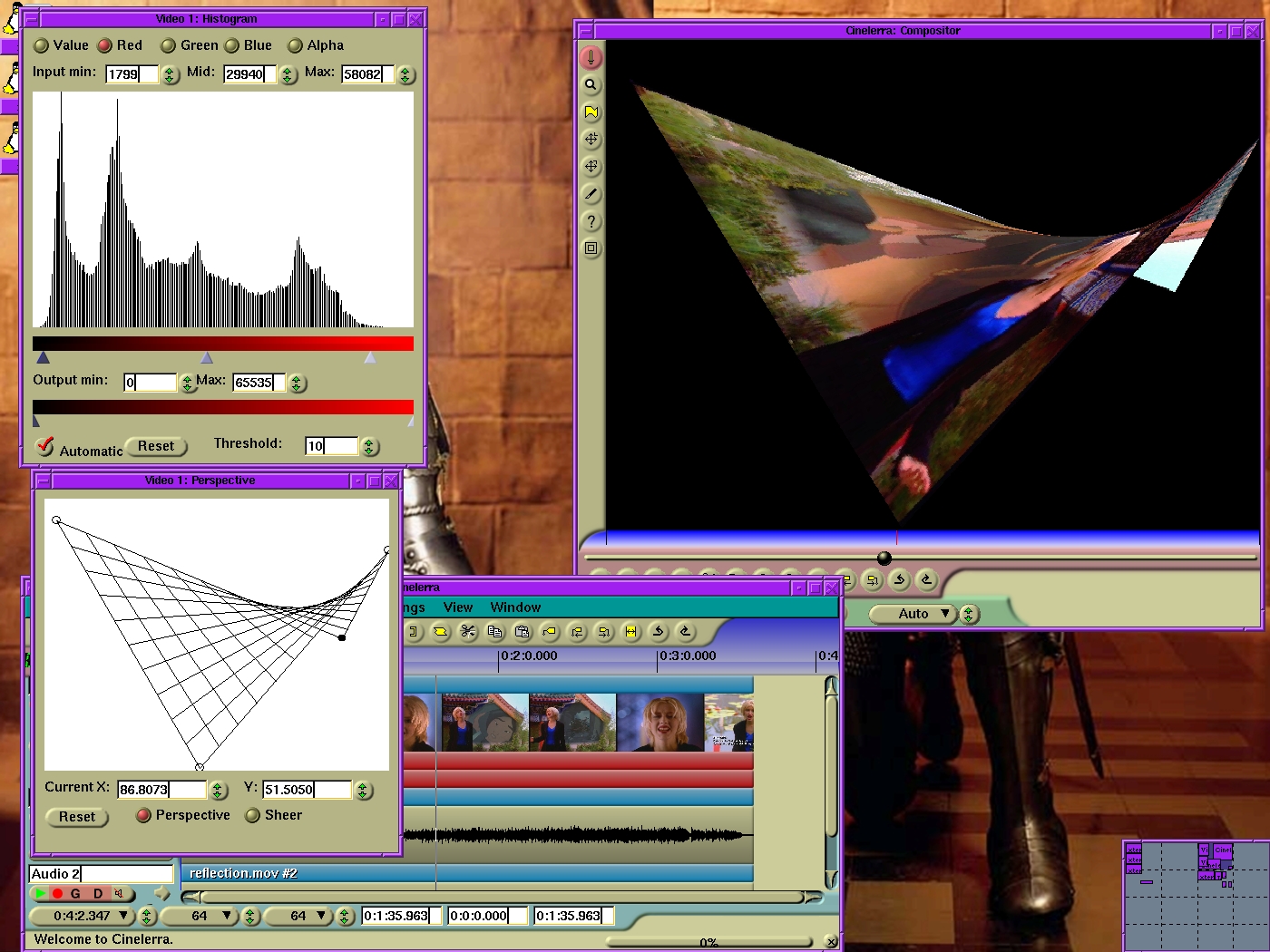Click Reset button in Perspective window
The height and width of the screenshot is (952, 1270).
coord(77,817)
